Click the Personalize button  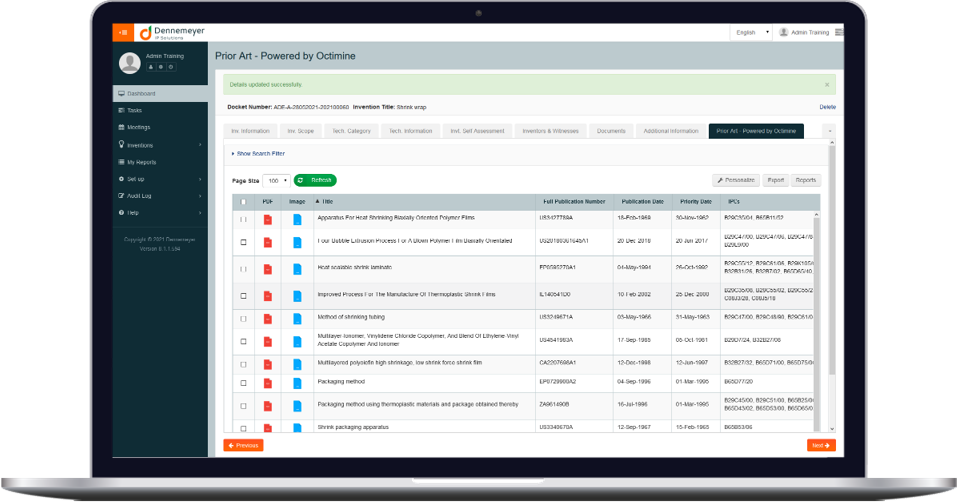(736, 181)
